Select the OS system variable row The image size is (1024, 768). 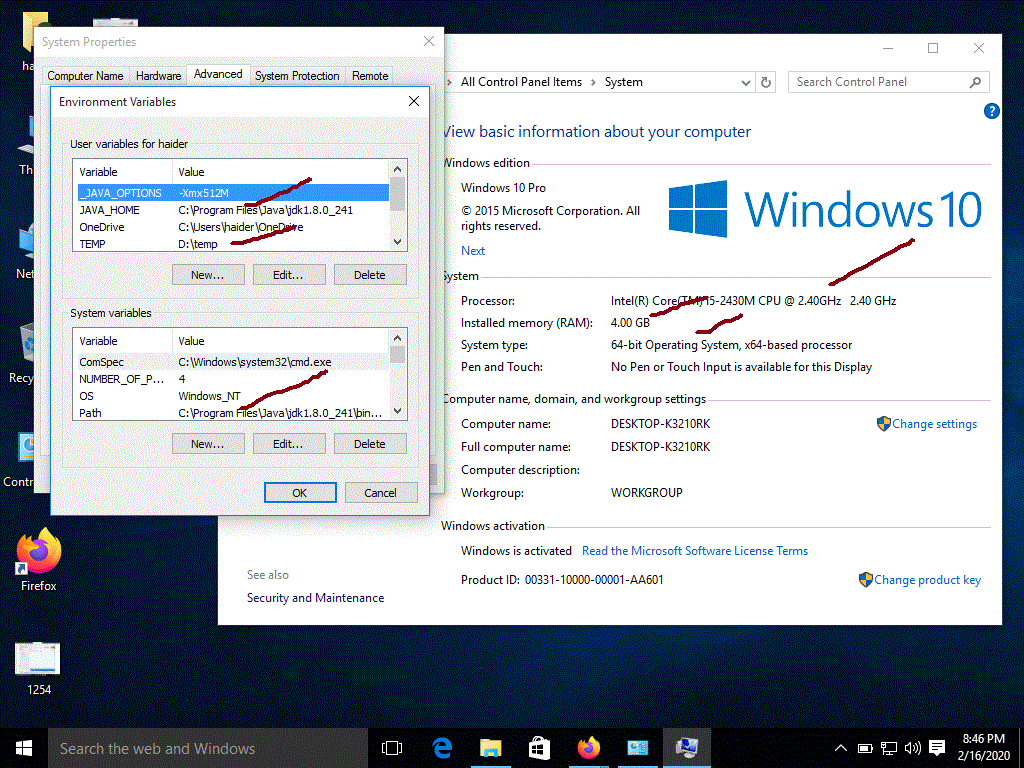pyautogui.click(x=233, y=396)
